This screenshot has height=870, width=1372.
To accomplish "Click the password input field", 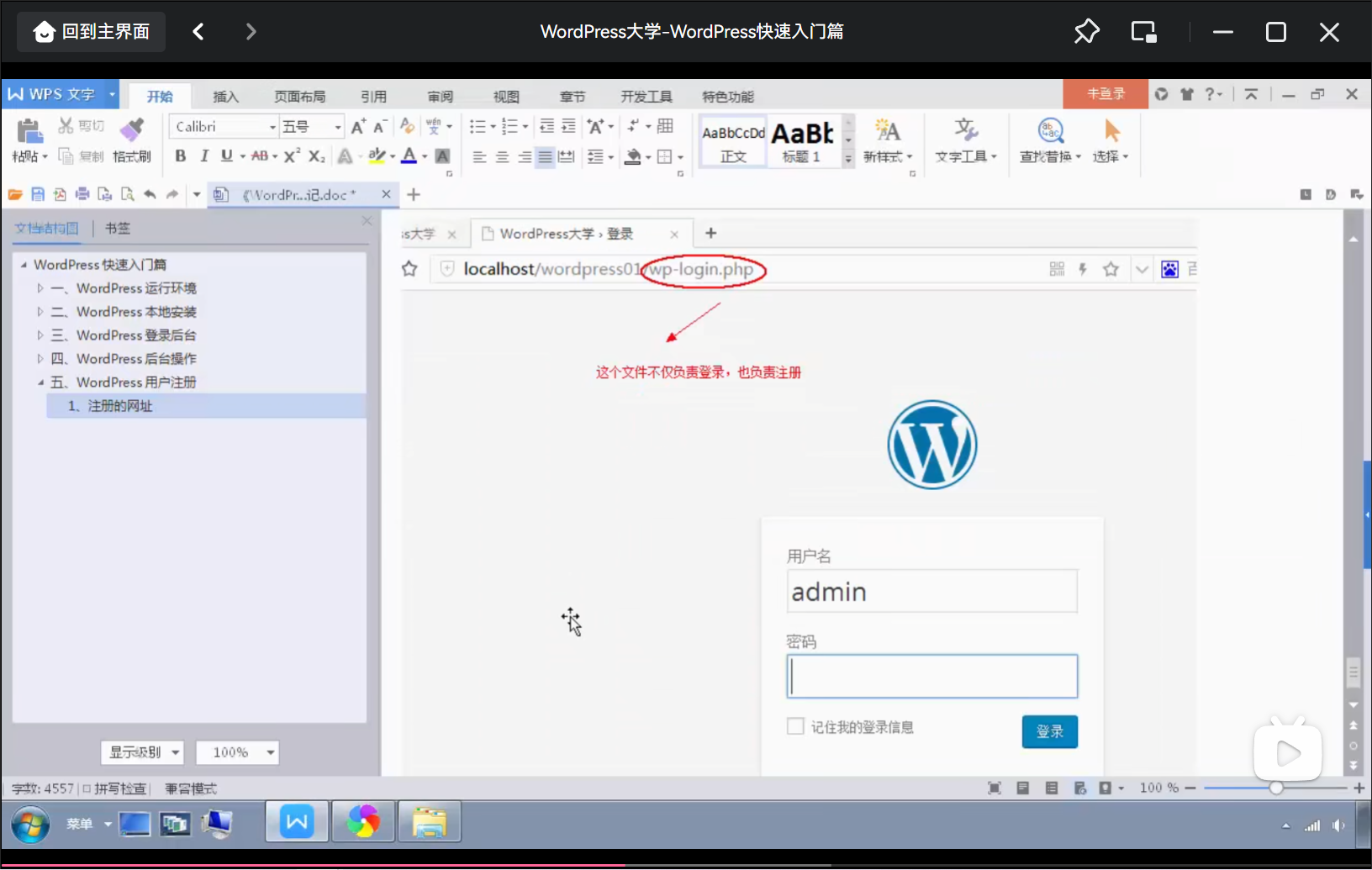I will pyautogui.click(x=932, y=676).
